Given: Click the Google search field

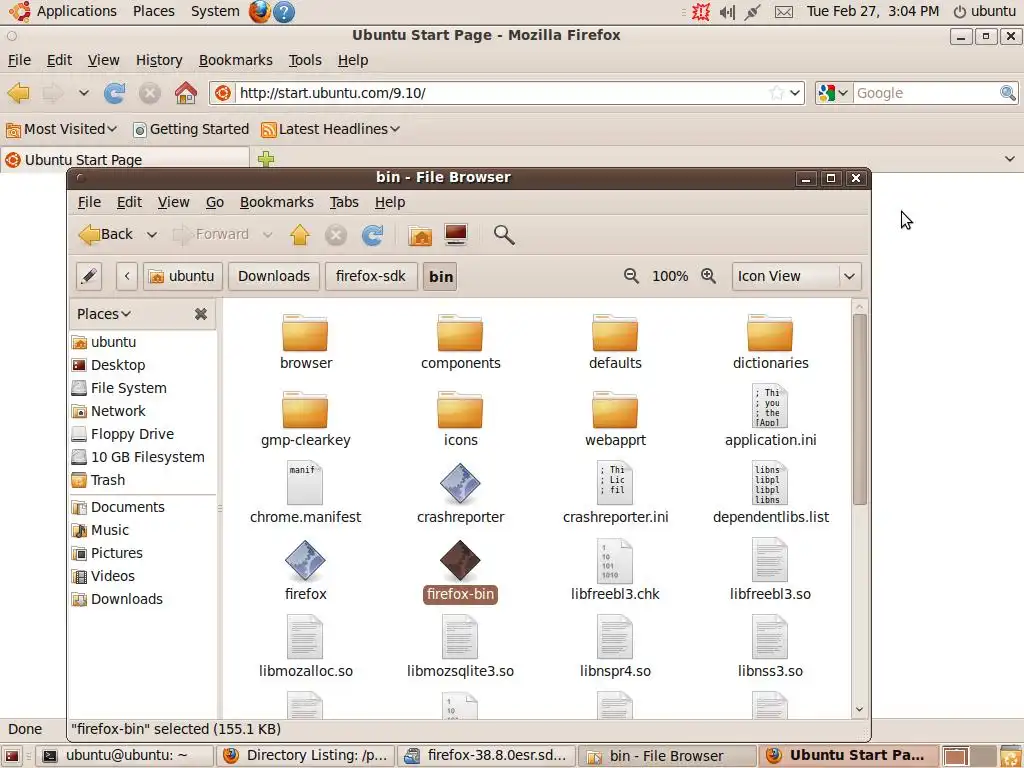Looking at the screenshot, I should click(x=926, y=93).
